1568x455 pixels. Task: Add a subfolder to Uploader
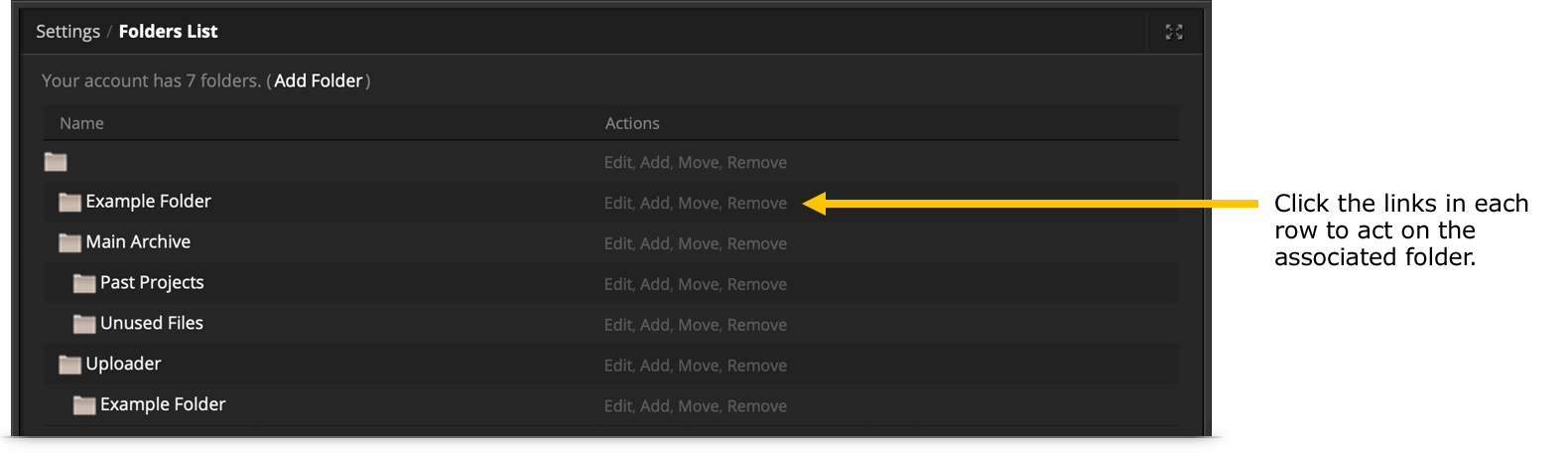655,366
